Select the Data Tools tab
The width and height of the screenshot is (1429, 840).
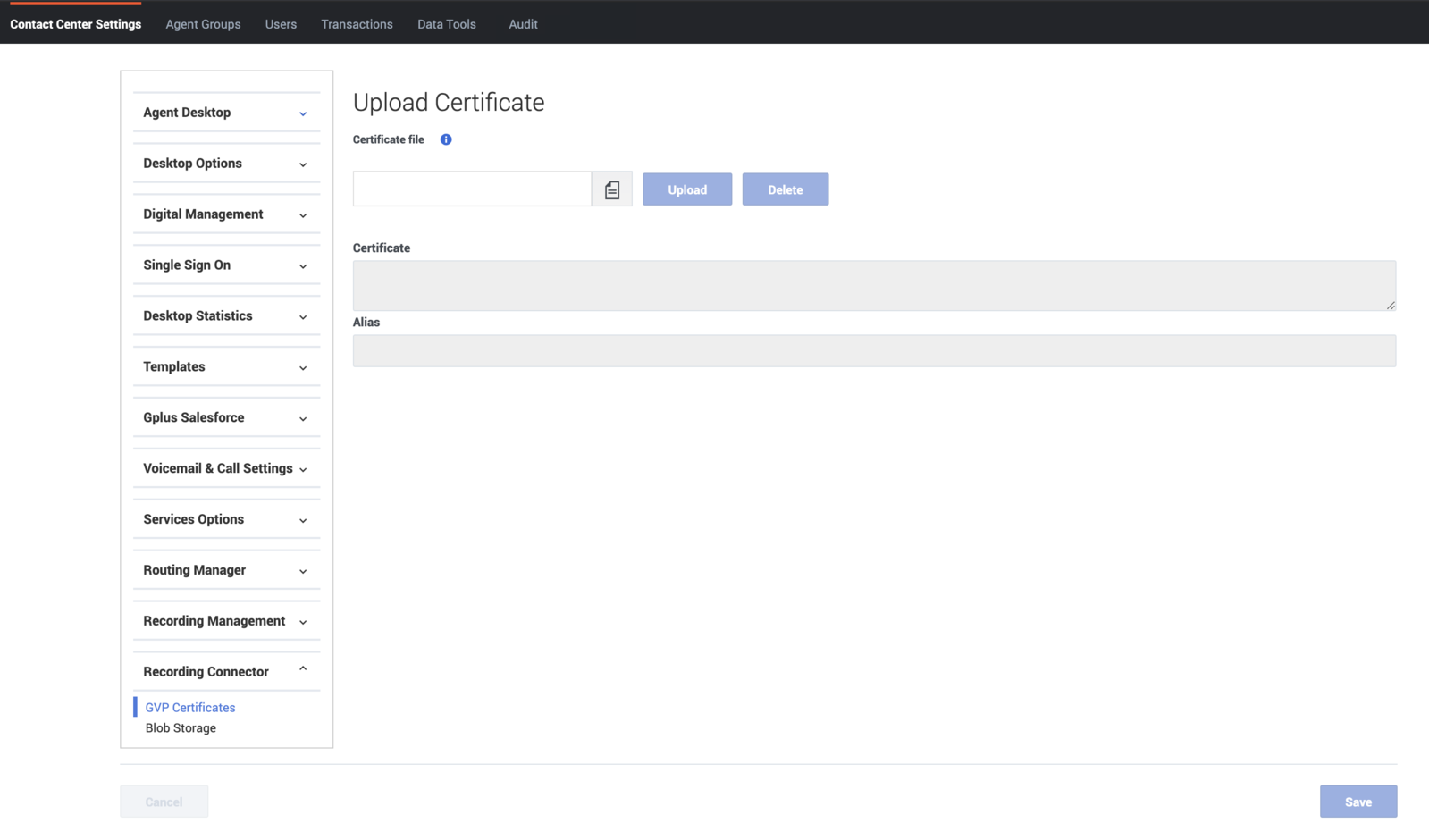pos(447,24)
